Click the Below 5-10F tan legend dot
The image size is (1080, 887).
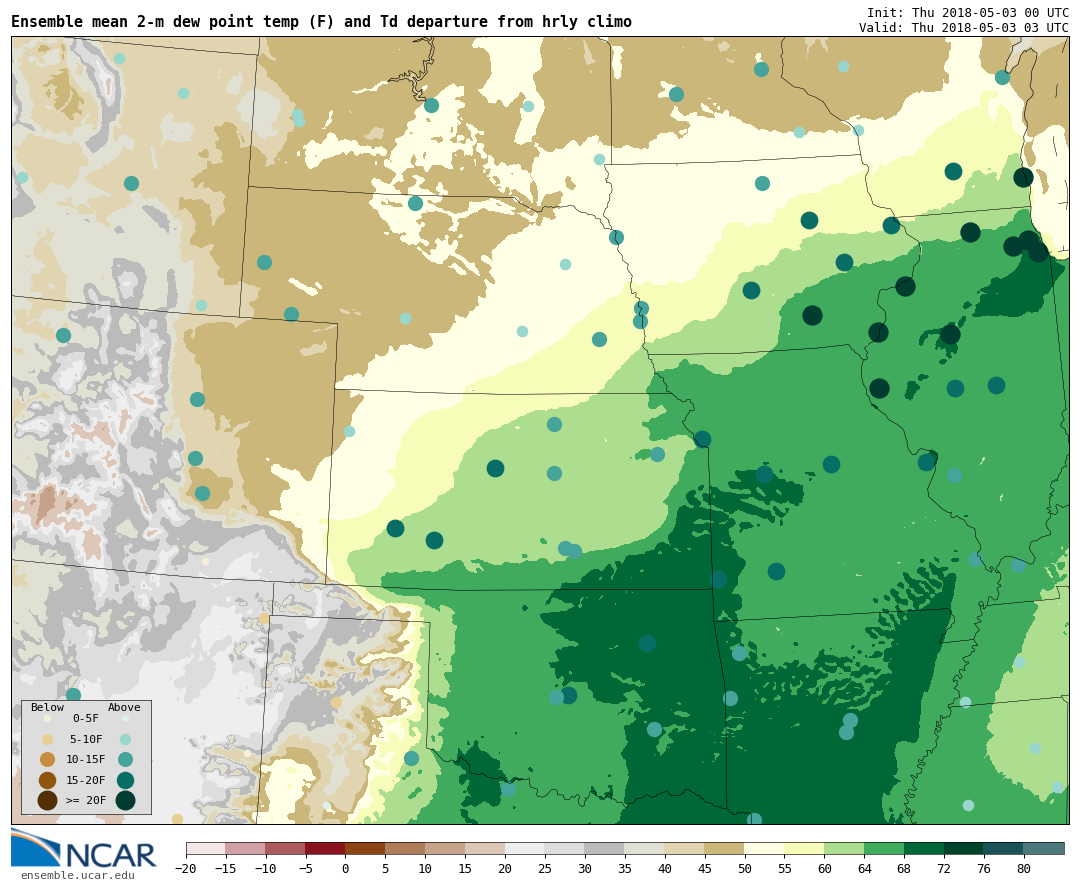pyautogui.click(x=48, y=739)
